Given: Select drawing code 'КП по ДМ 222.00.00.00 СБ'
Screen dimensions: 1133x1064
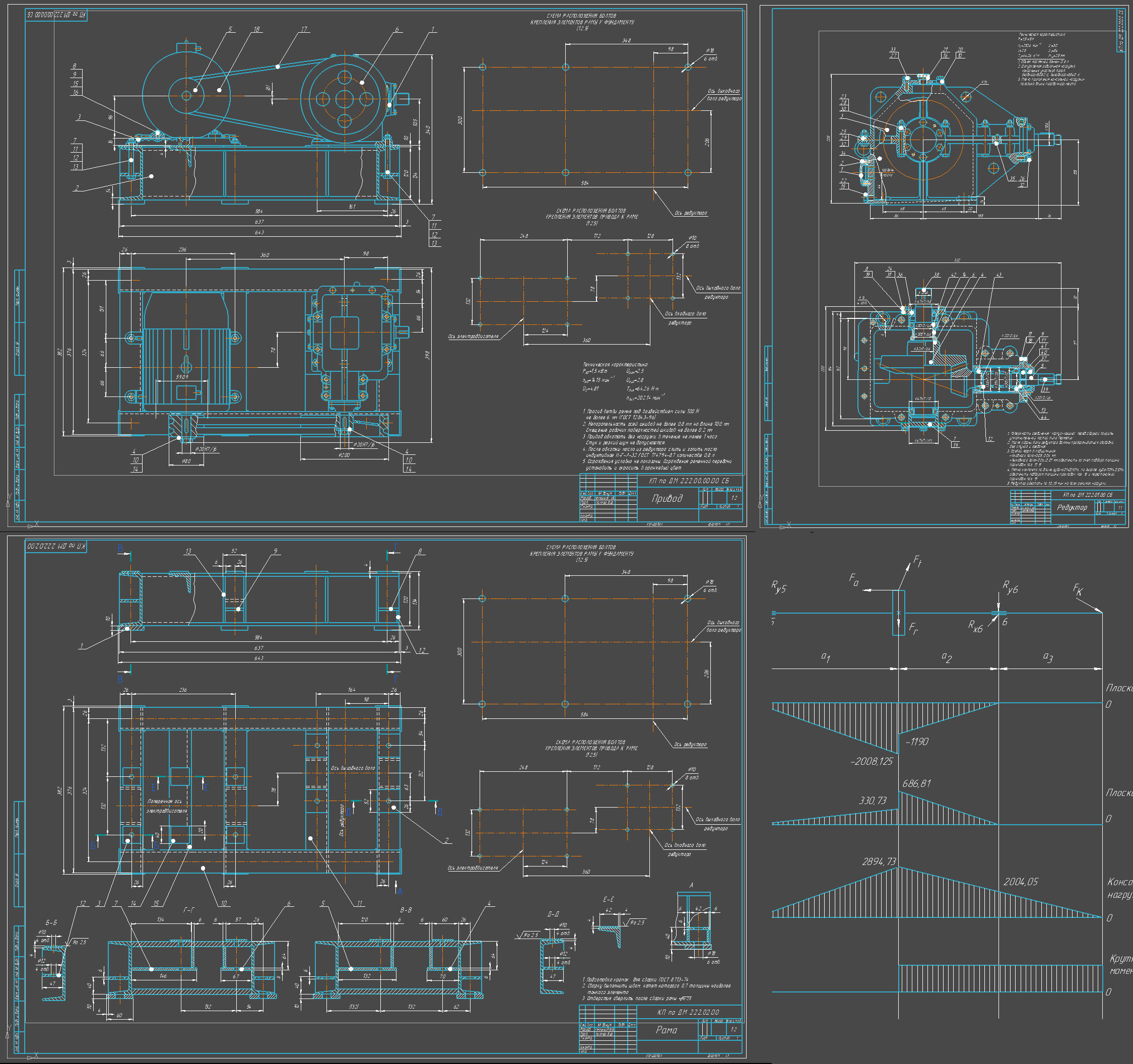Looking at the screenshot, I should click(689, 481).
